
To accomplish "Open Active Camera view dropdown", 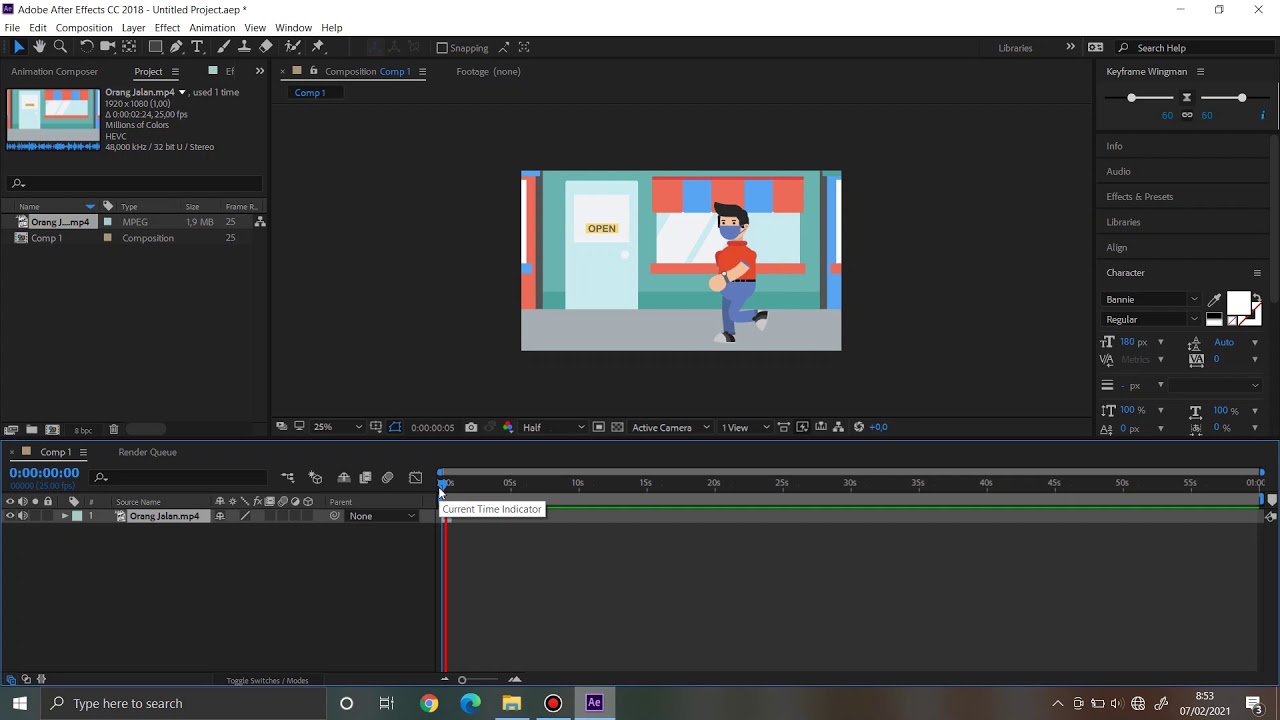I will point(670,427).
